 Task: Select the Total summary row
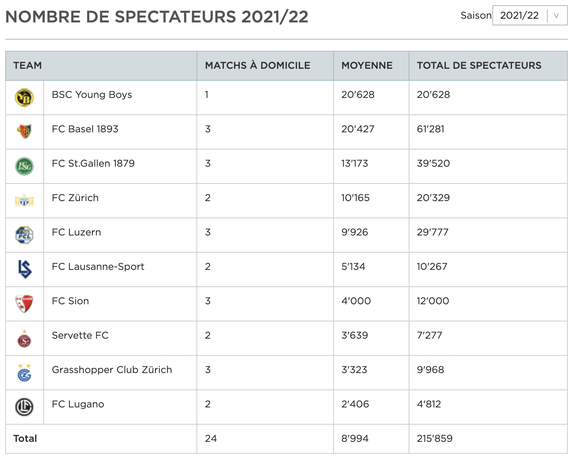(286, 439)
